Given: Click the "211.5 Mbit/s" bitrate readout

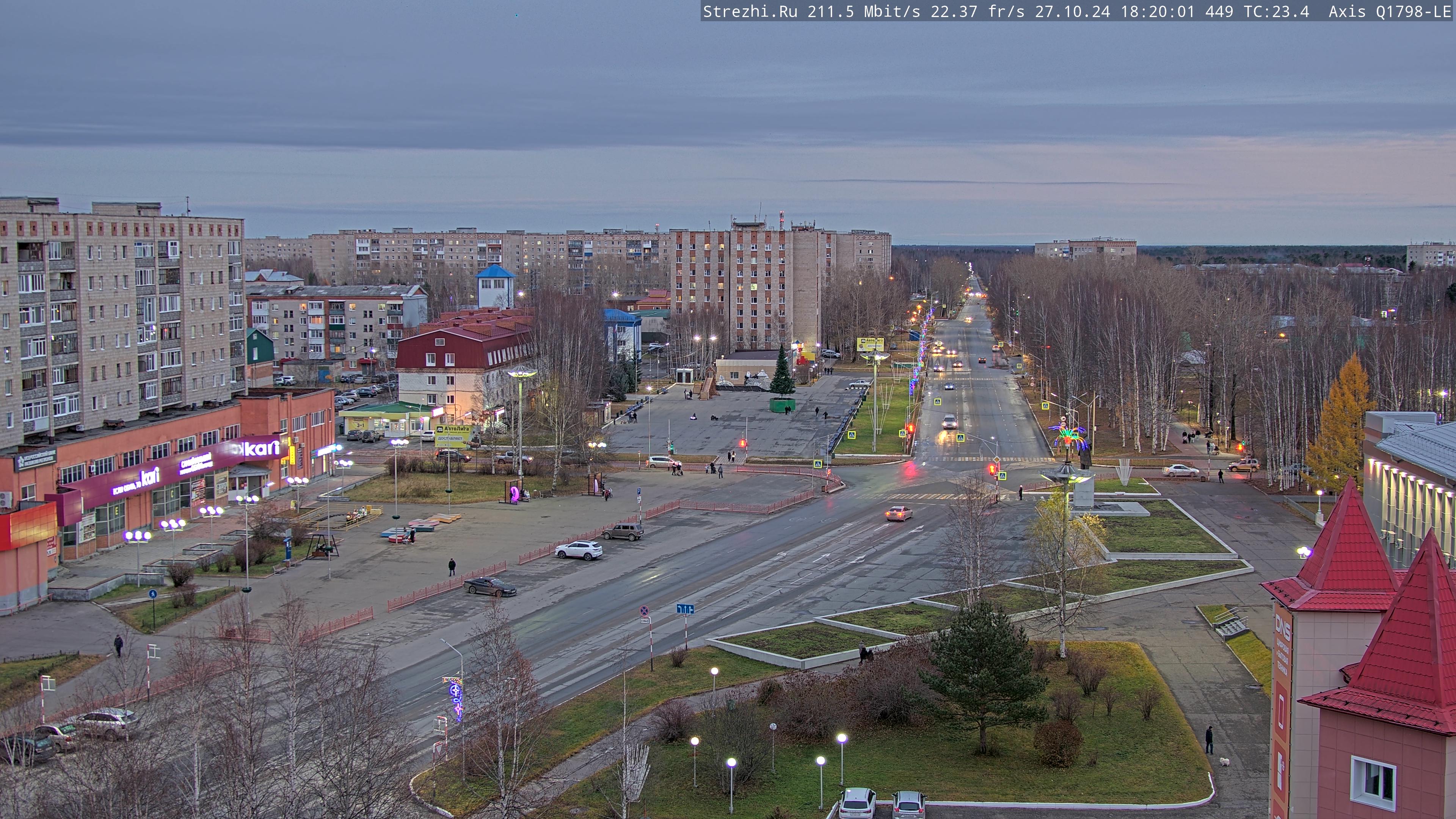Looking at the screenshot, I should (x=864, y=11).
